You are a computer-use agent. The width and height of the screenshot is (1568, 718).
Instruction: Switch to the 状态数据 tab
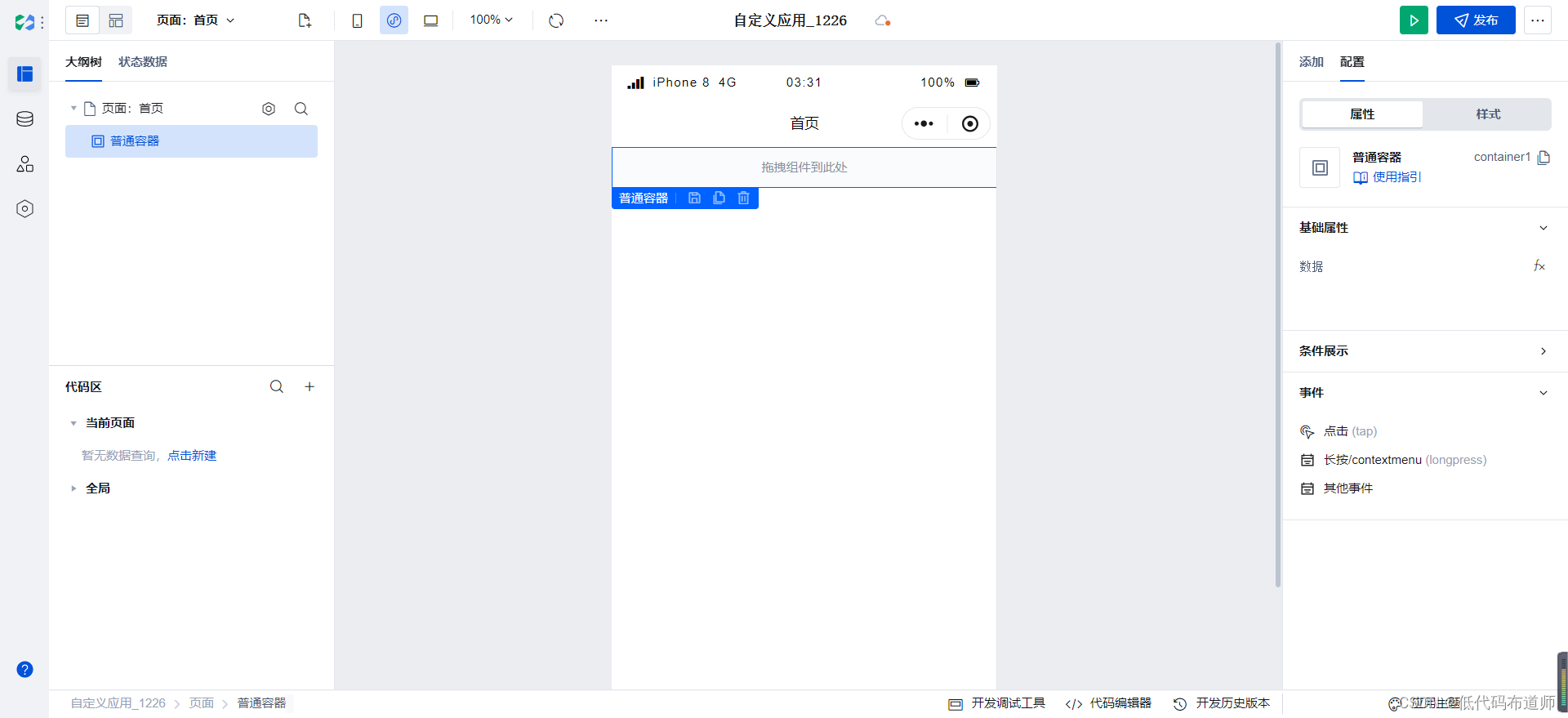(143, 62)
